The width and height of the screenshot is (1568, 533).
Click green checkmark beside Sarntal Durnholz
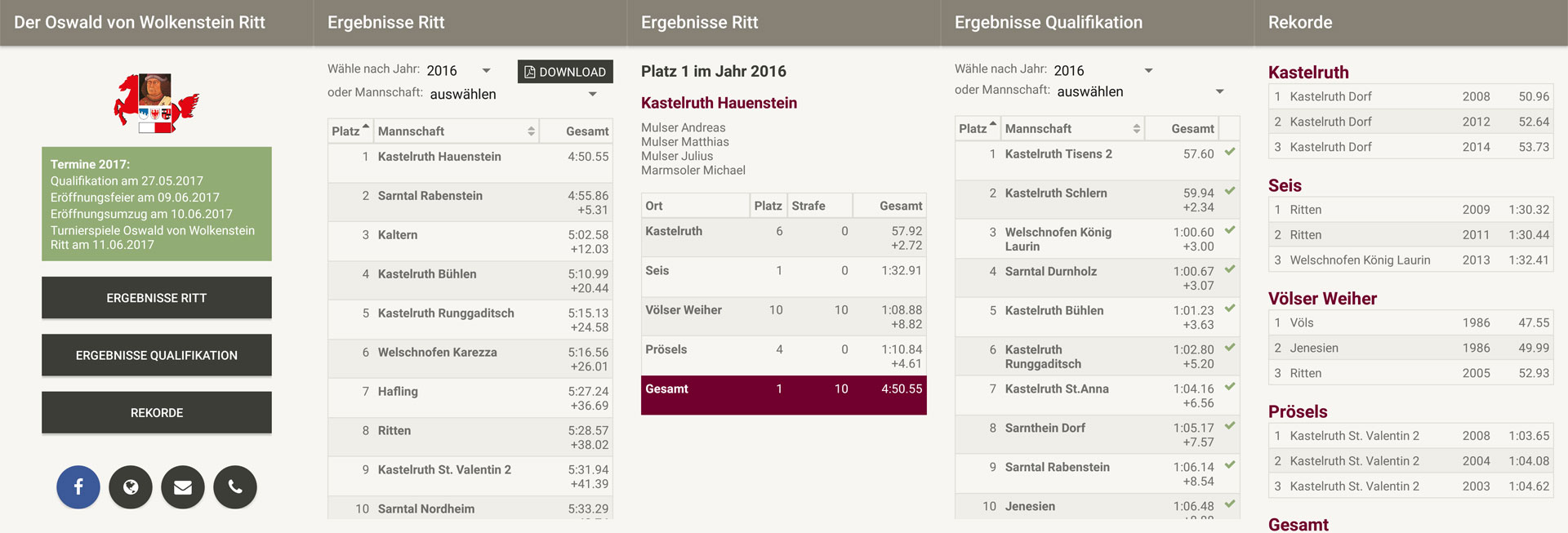point(1230,269)
